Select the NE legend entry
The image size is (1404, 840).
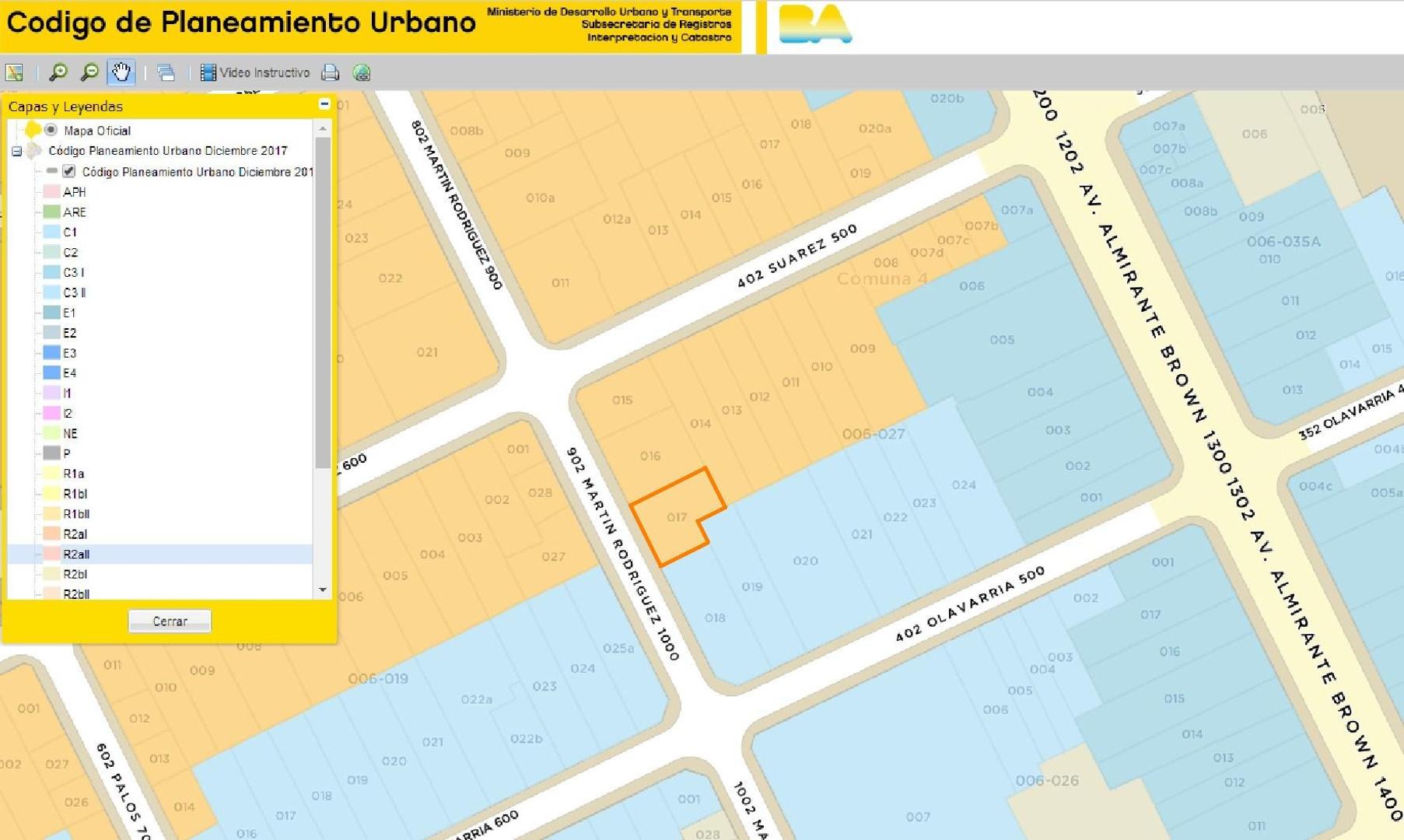click(71, 433)
